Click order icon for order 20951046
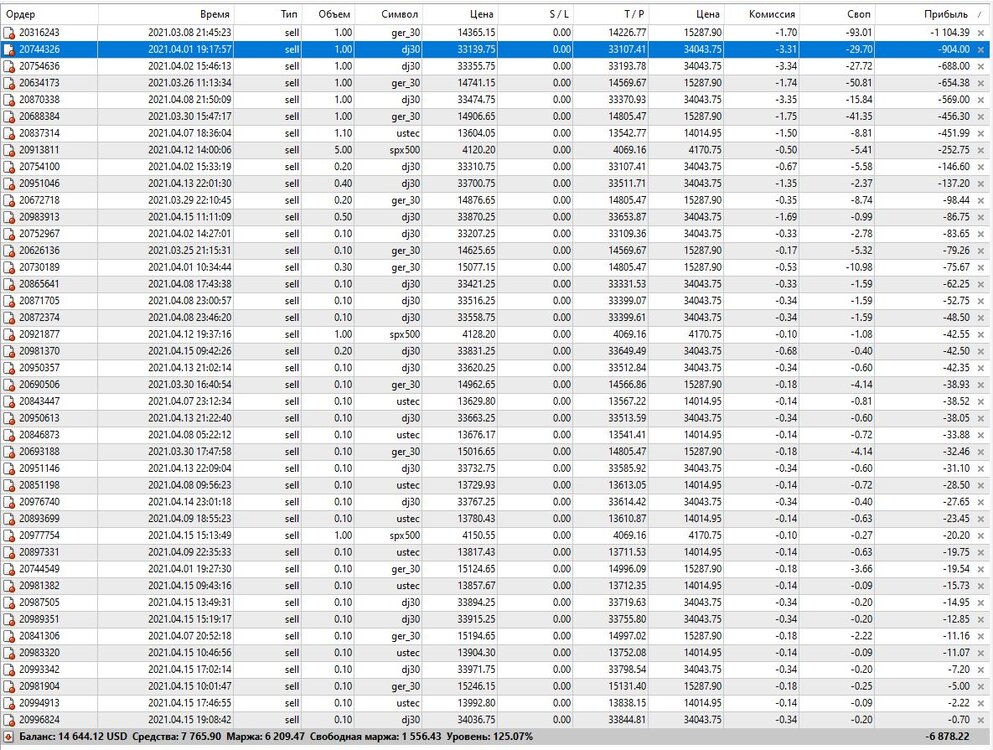The width and height of the screenshot is (993, 750). [9, 184]
